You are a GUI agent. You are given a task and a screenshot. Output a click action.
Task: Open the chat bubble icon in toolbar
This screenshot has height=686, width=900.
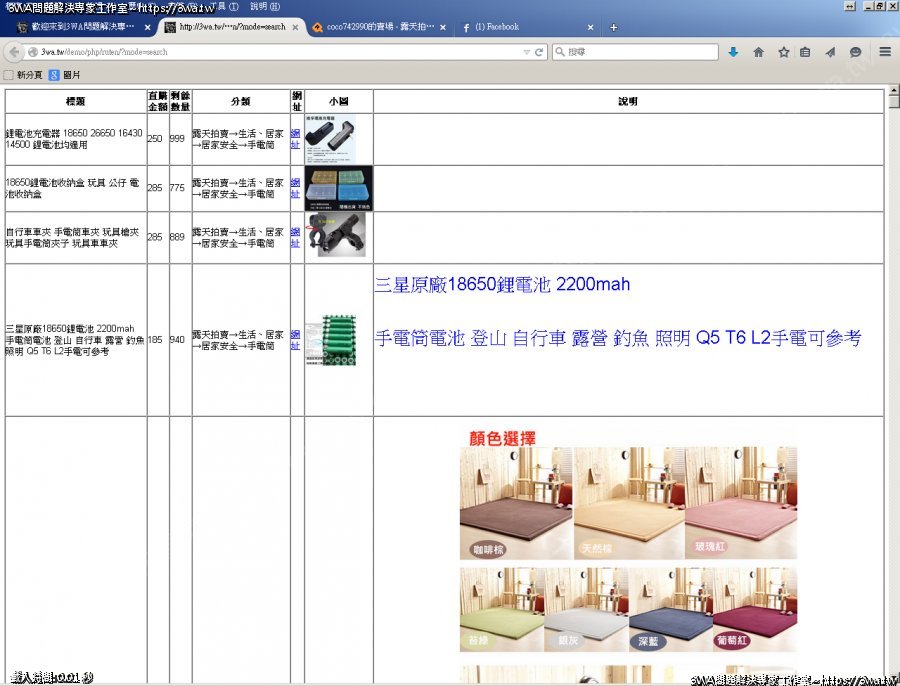pos(855,52)
